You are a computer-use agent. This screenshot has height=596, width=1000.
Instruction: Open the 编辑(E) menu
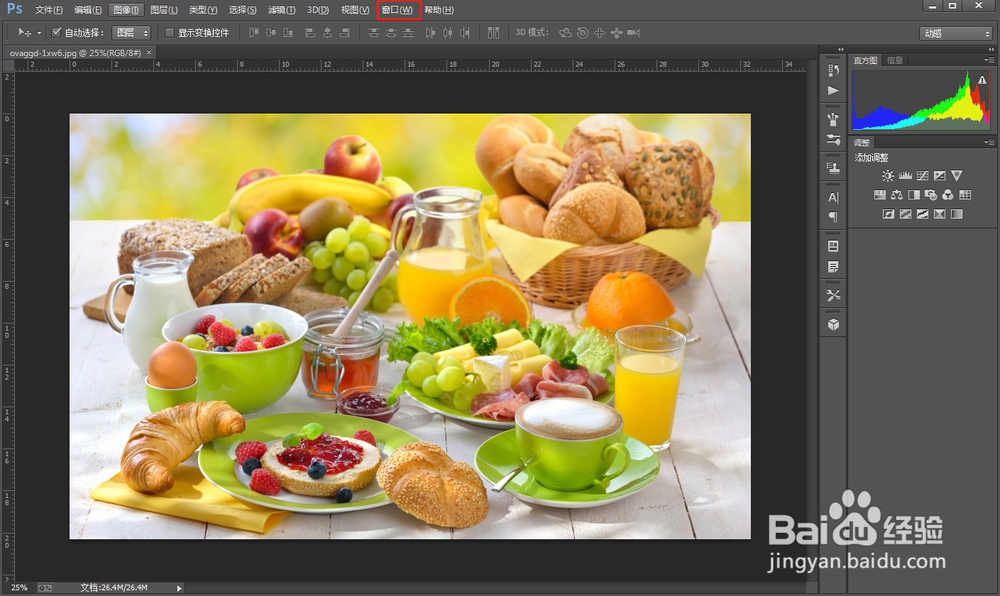coord(87,10)
